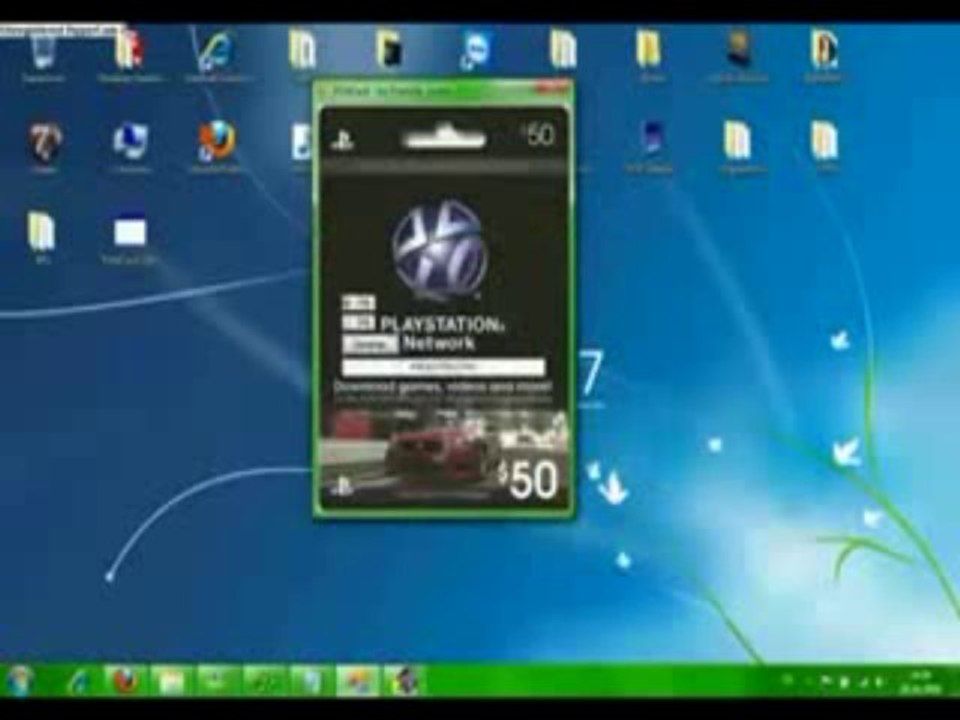Screen dimensions: 960x720
Task: Select the blue TeamViewer desktop icon
Action: tap(475, 50)
